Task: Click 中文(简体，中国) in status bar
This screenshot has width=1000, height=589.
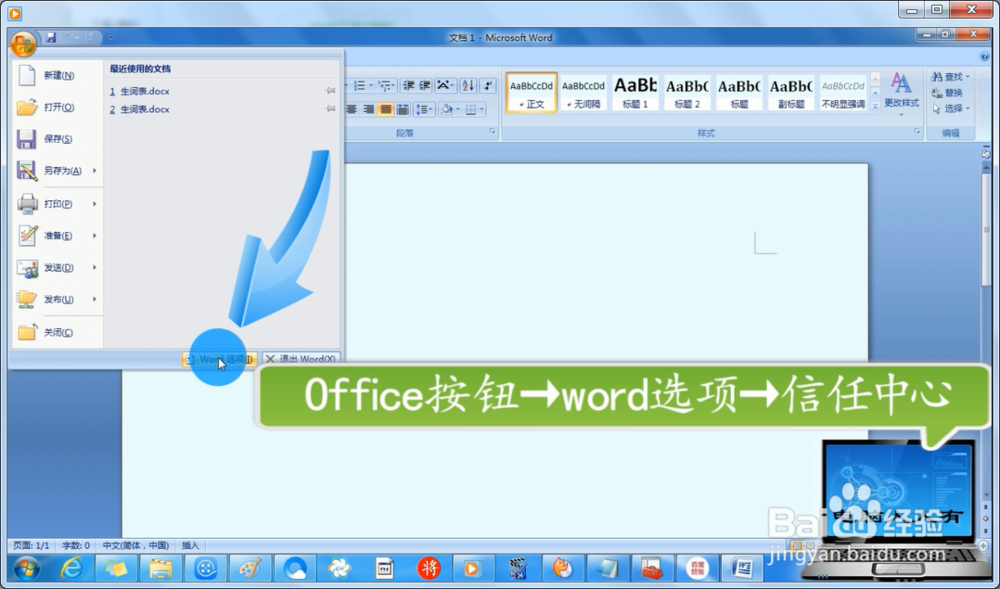Action: tap(136, 546)
